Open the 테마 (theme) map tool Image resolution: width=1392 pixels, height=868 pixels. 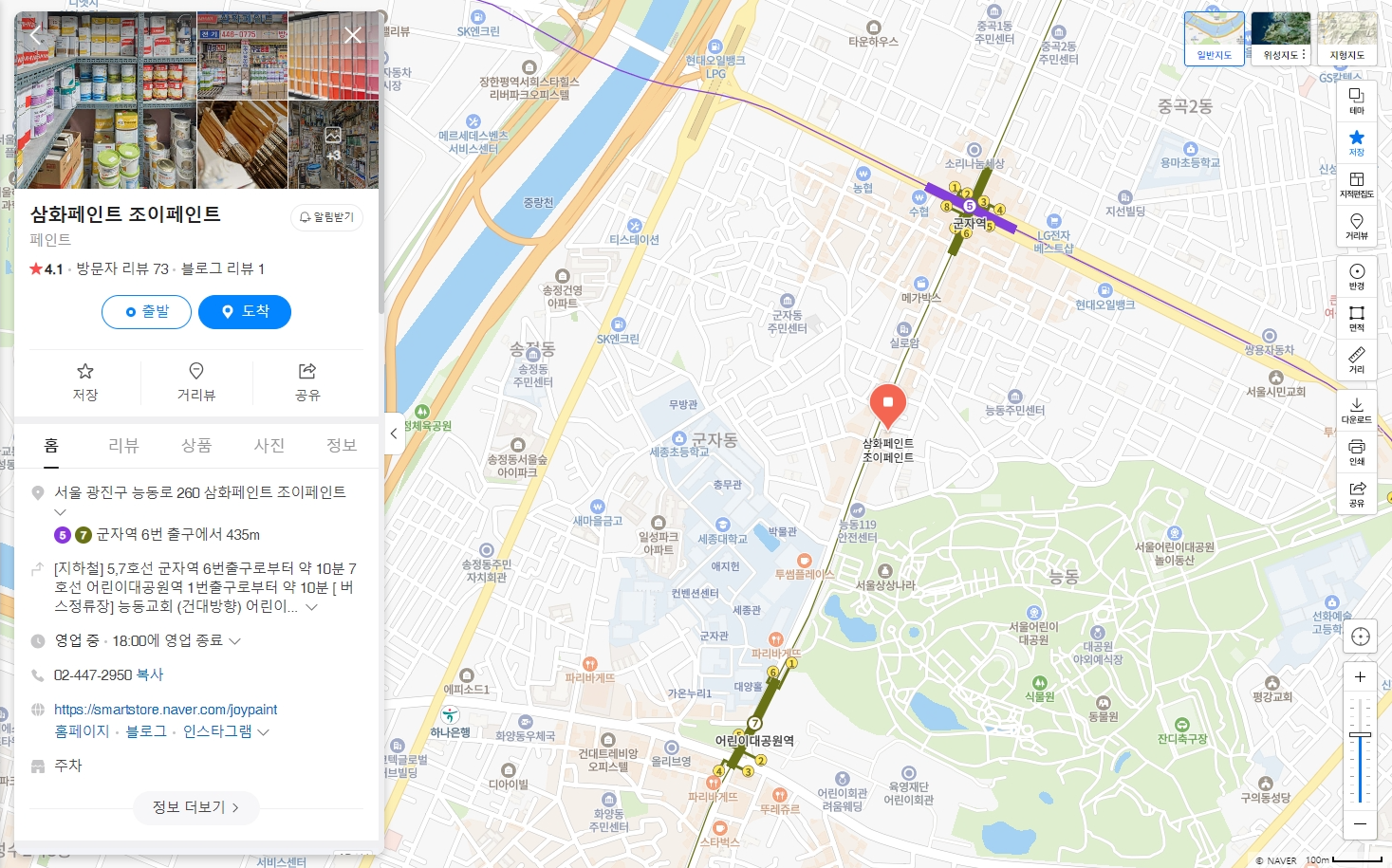pos(1356,101)
